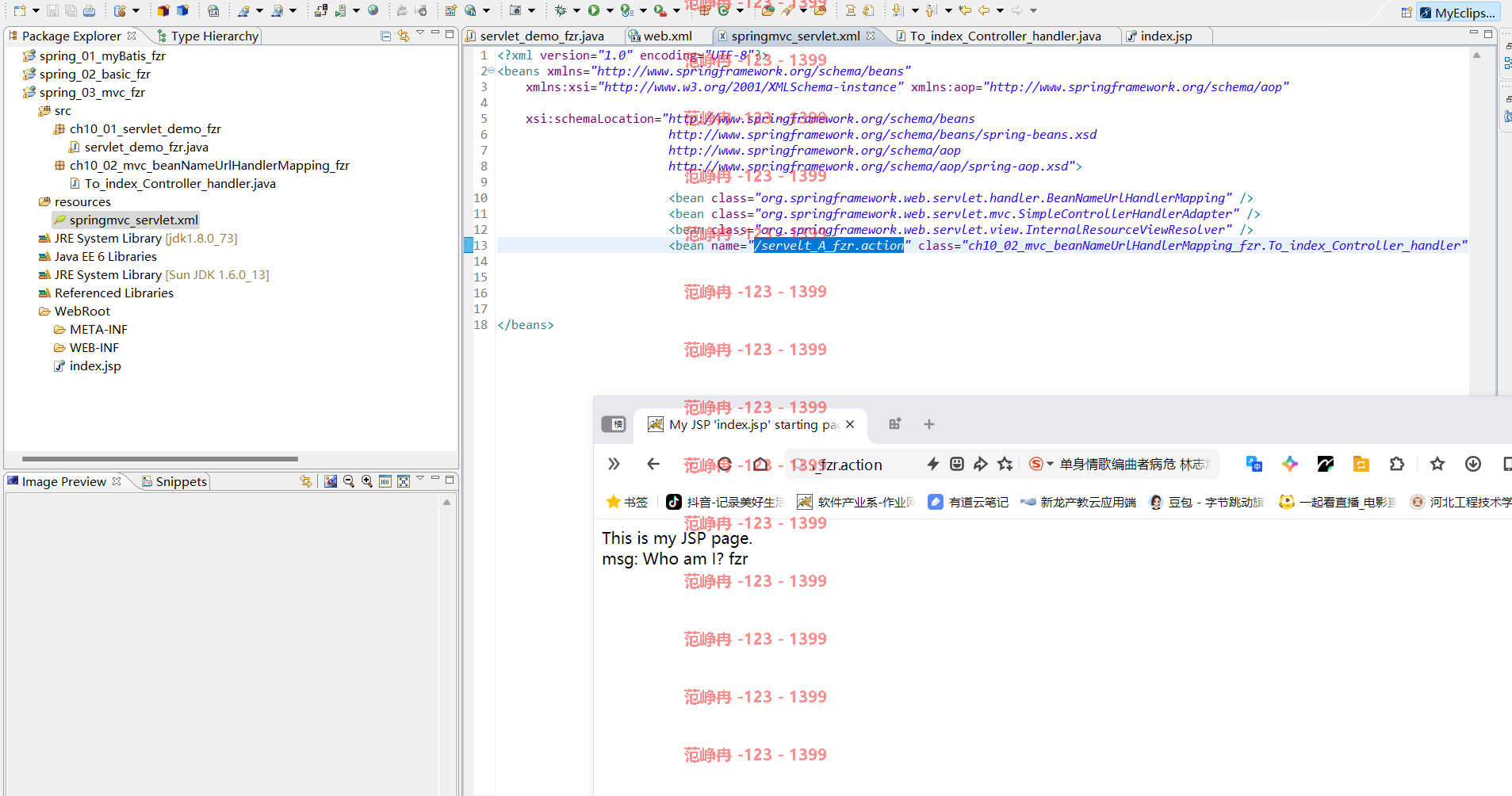
Task: Open browser extensions puzzle icon
Action: click(1397, 465)
